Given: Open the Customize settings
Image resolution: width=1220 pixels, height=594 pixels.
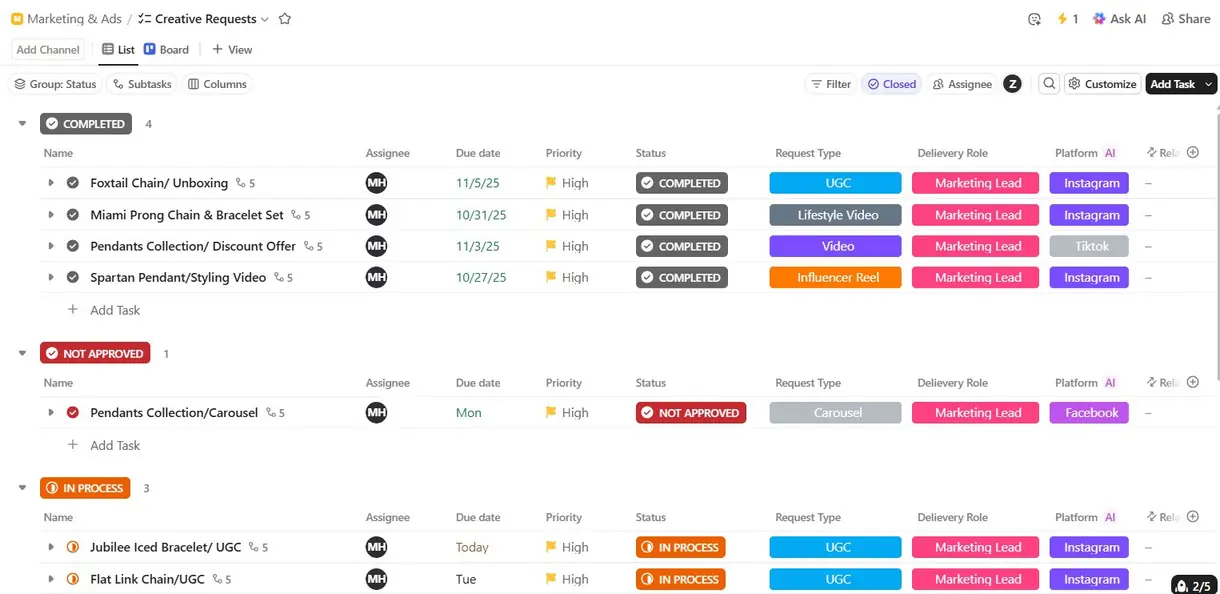Looking at the screenshot, I should coord(1102,84).
